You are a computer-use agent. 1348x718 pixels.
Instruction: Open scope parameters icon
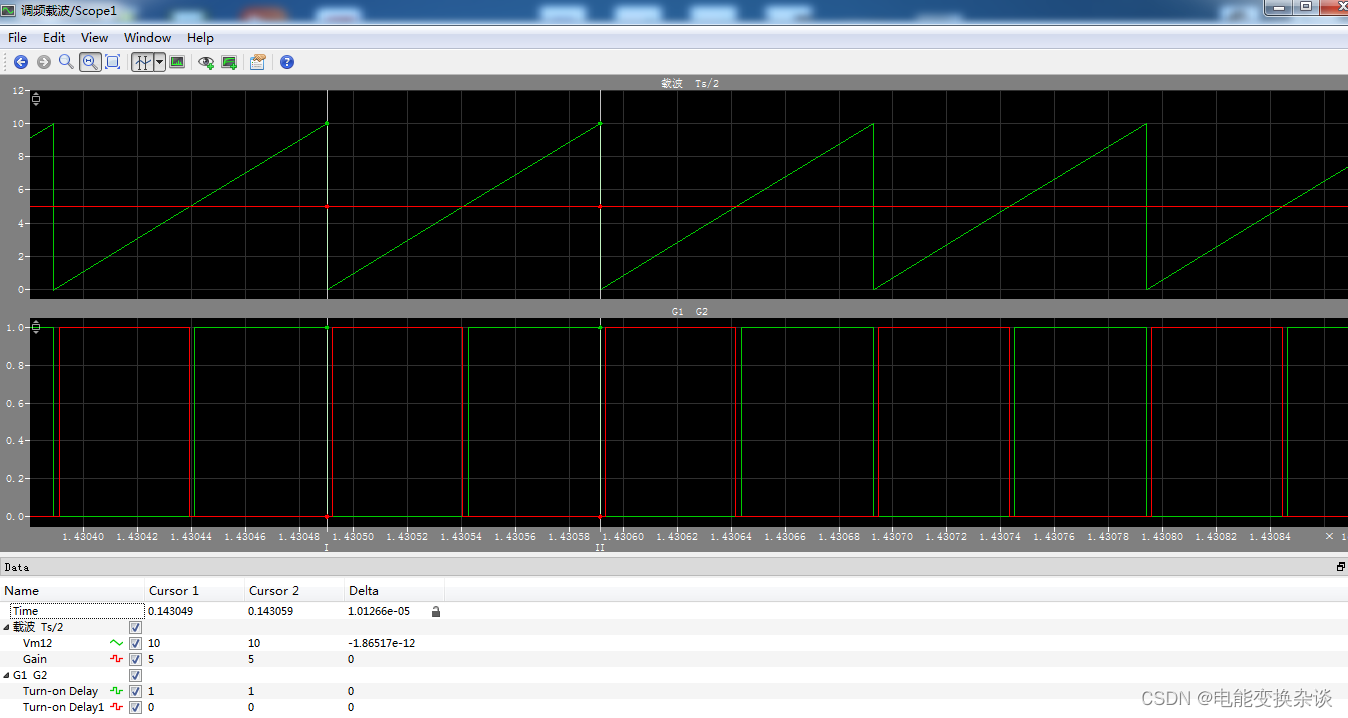[x=258, y=62]
